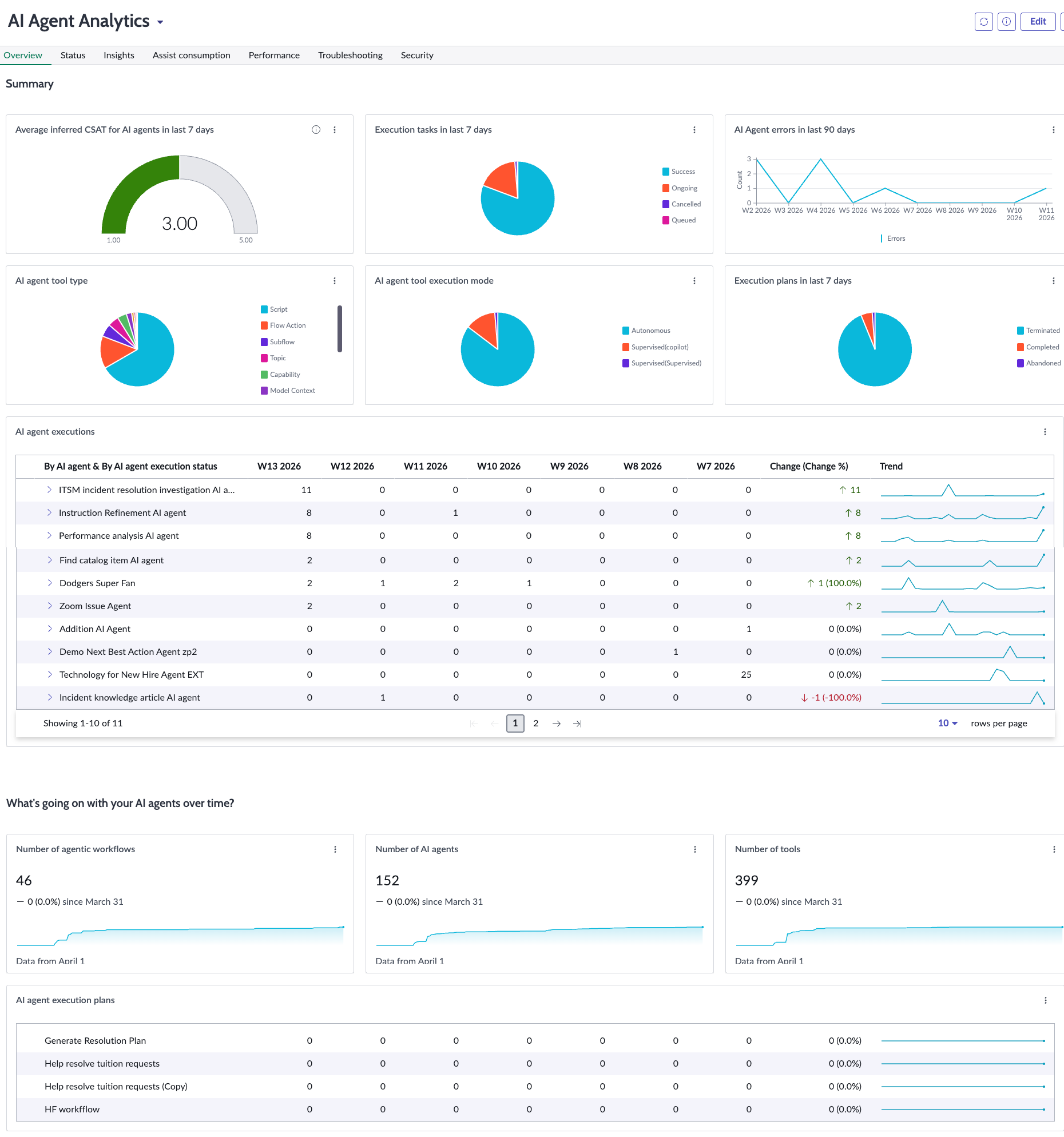Open options menu for AI Agent errors card

1054,130
